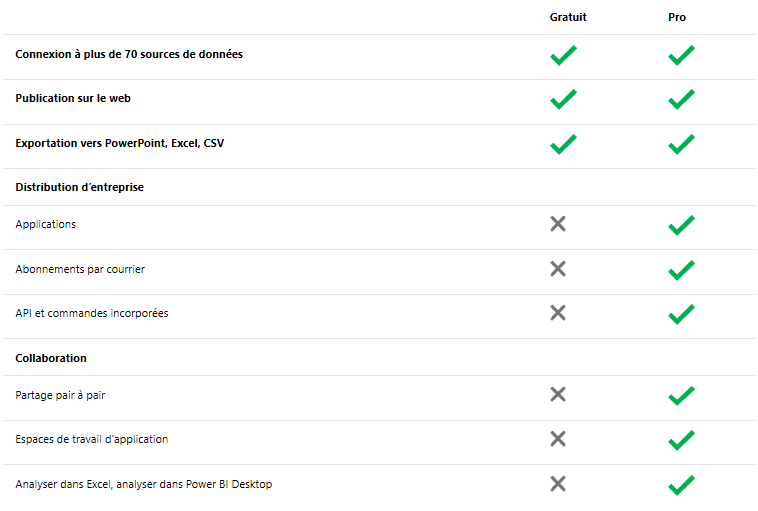This screenshot has width=758, height=511.
Task: Click the Collaboration section heading
Action: [51, 357]
